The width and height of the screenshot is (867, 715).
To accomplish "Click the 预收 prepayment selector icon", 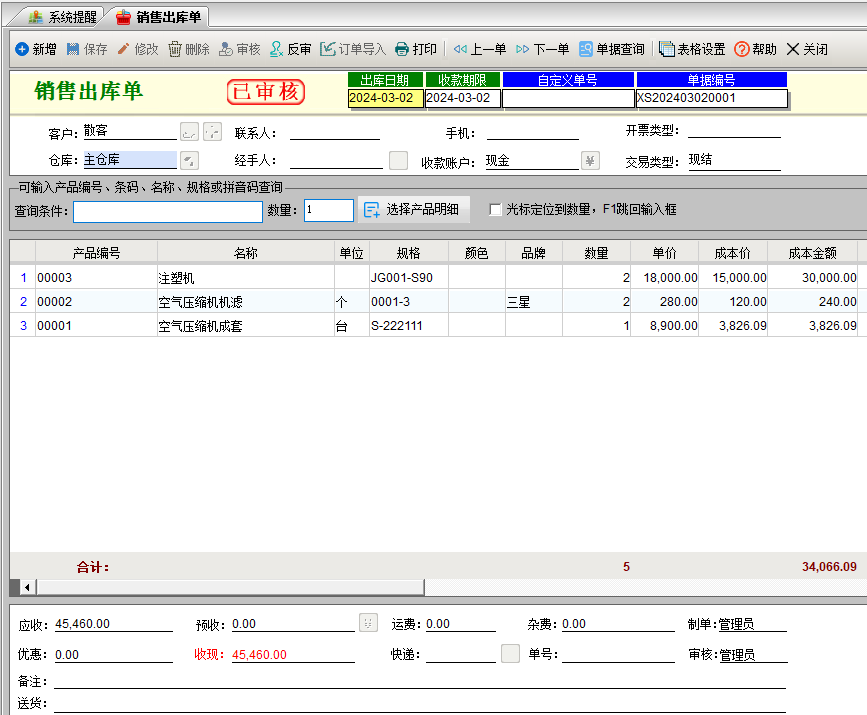I will (368, 623).
